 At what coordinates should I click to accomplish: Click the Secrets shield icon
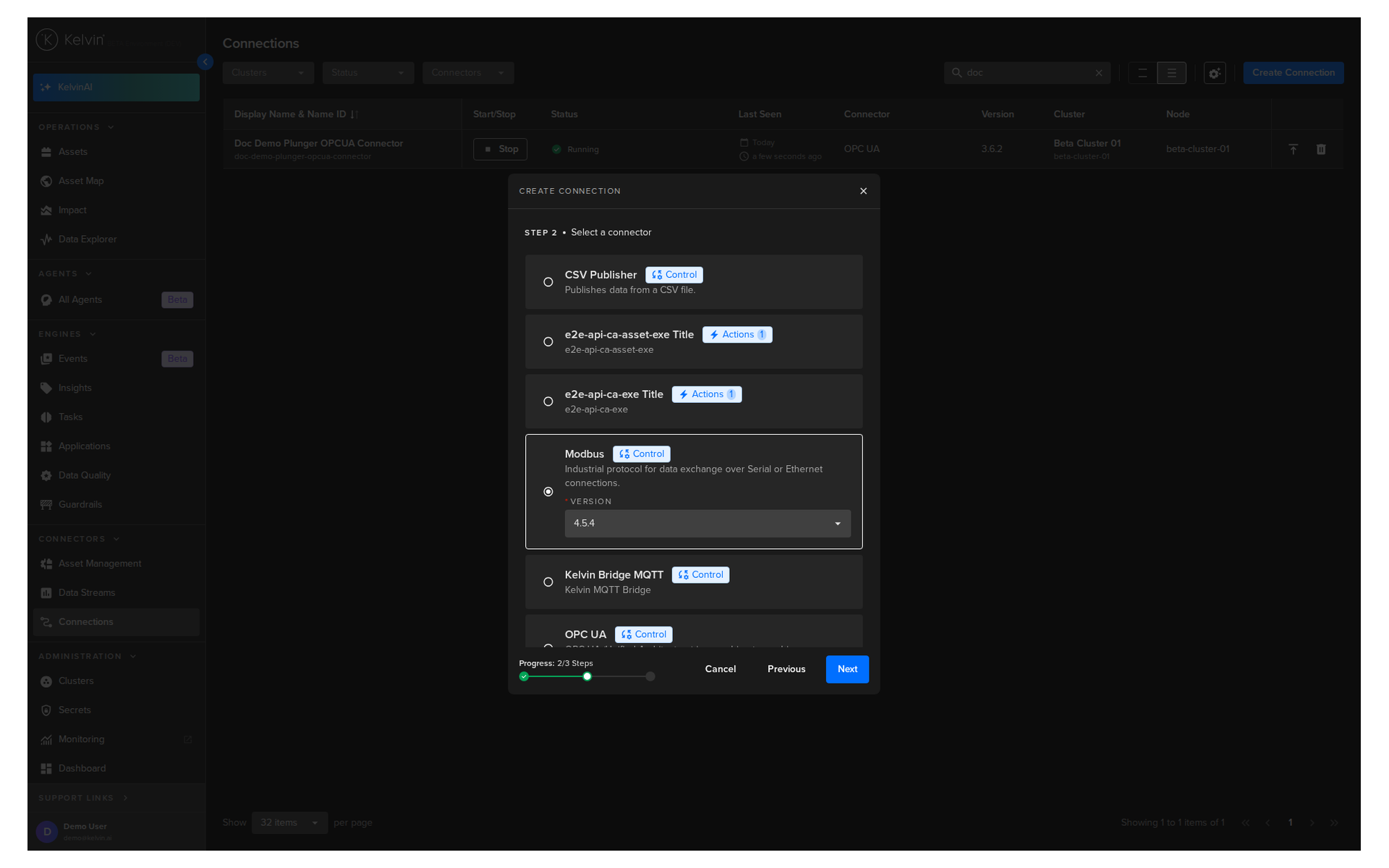[46, 710]
